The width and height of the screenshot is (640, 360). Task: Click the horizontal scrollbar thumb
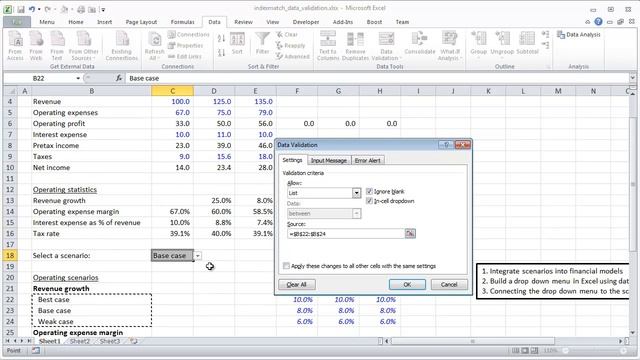pyautogui.click(x=473, y=341)
